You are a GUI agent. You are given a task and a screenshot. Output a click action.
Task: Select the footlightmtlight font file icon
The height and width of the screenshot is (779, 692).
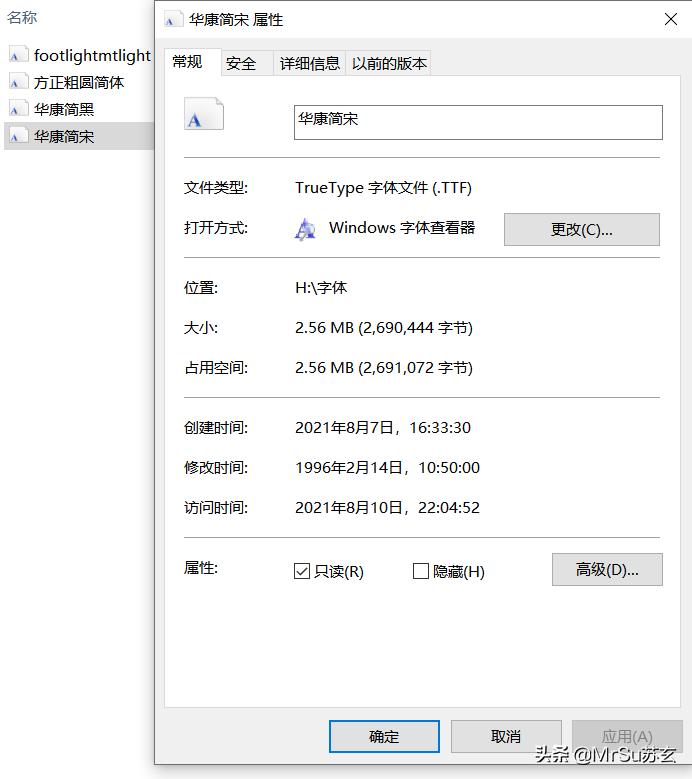18,55
